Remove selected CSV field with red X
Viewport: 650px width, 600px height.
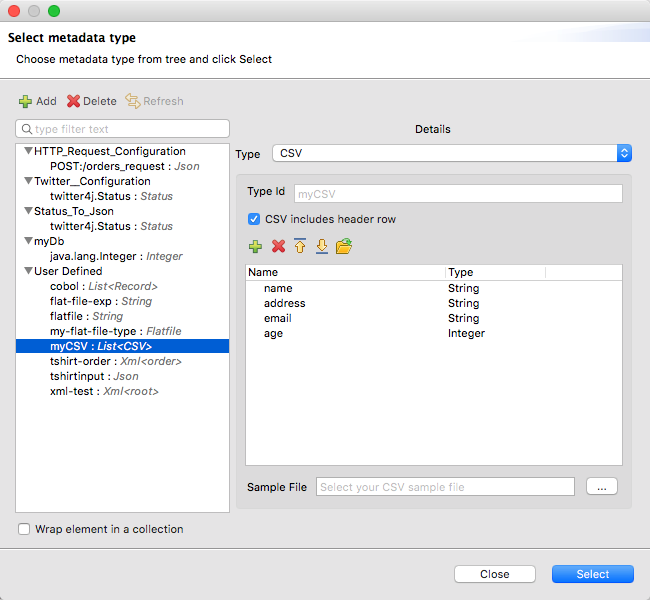click(x=278, y=246)
